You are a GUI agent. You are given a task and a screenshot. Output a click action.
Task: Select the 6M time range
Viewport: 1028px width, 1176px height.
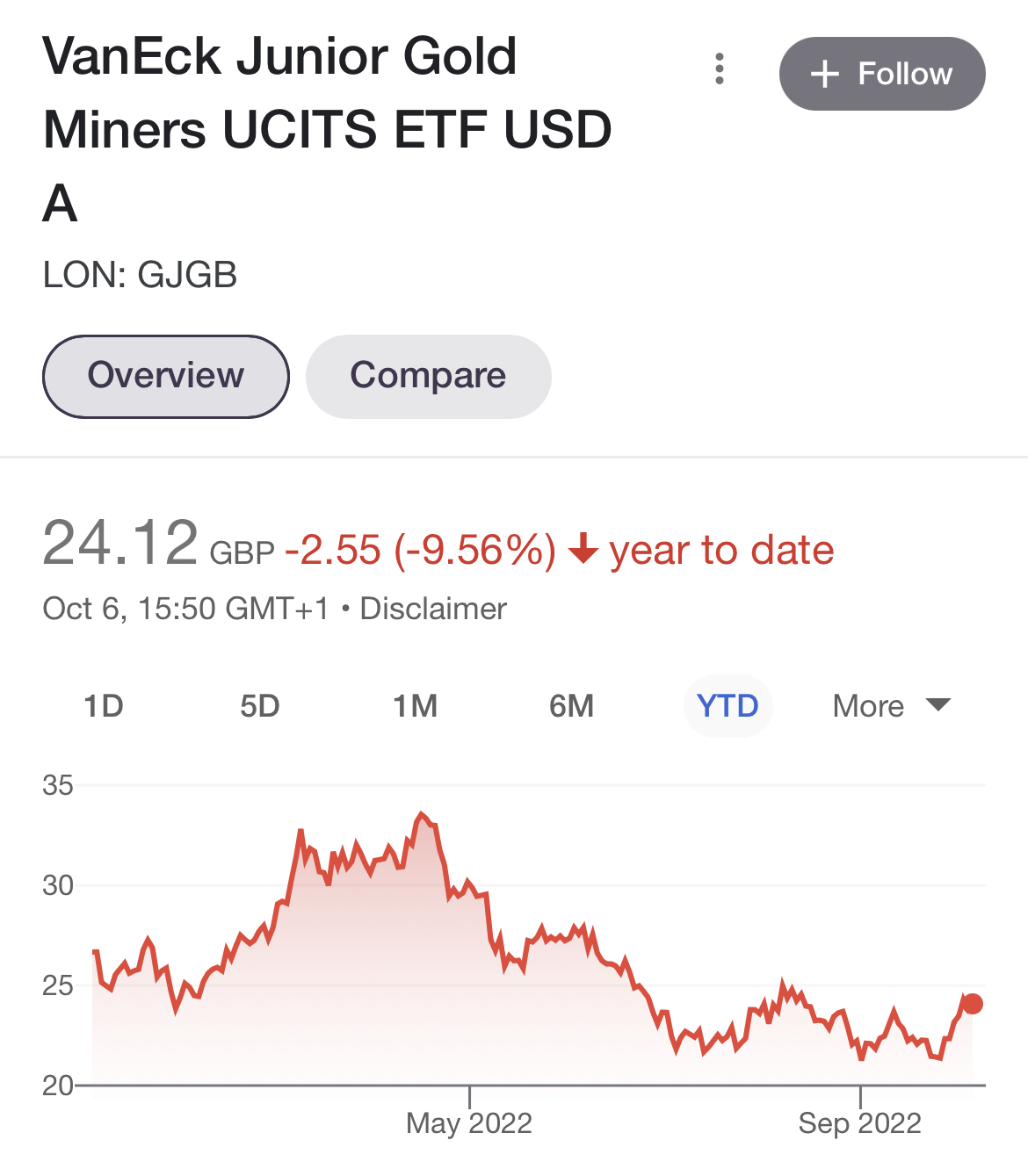pos(572,706)
